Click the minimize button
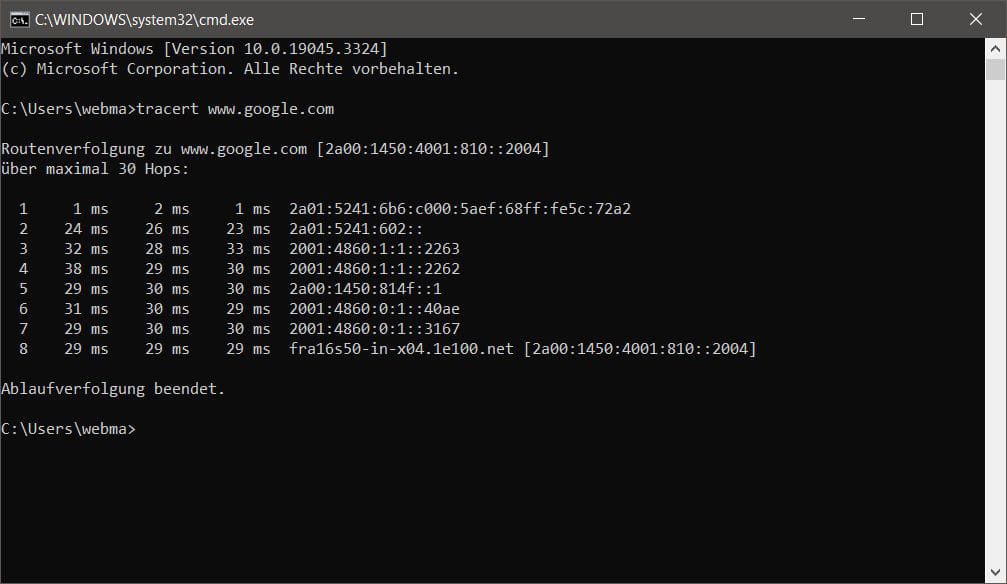The image size is (1007, 584). [x=860, y=19]
